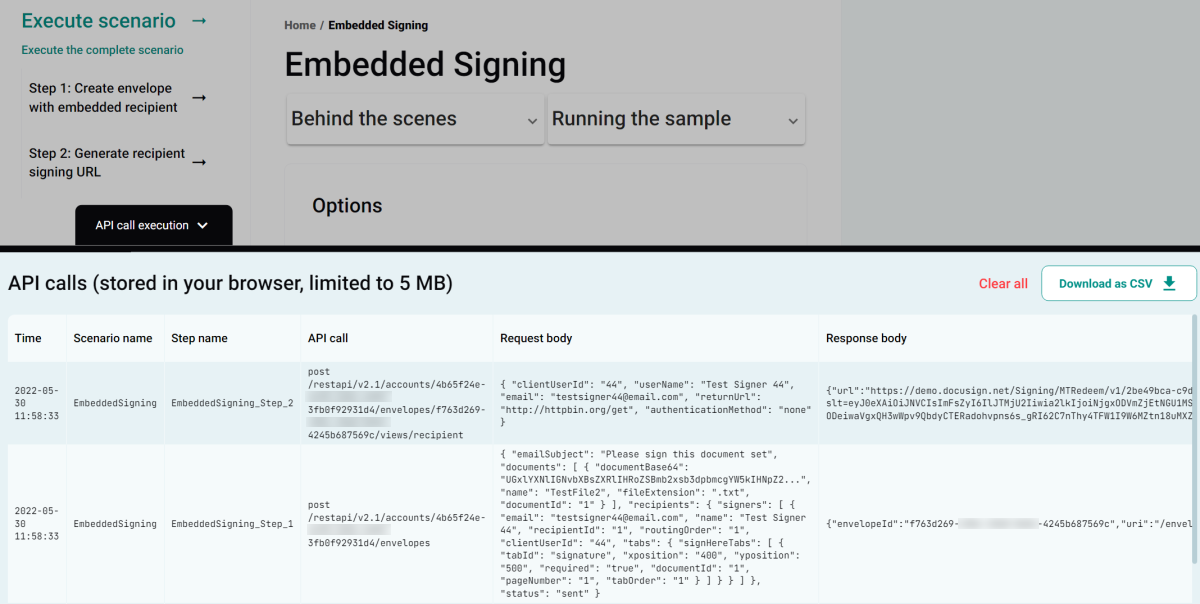Expand the Options section
Viewport: 1200px width, 604px height.
[x=347, y=205]
